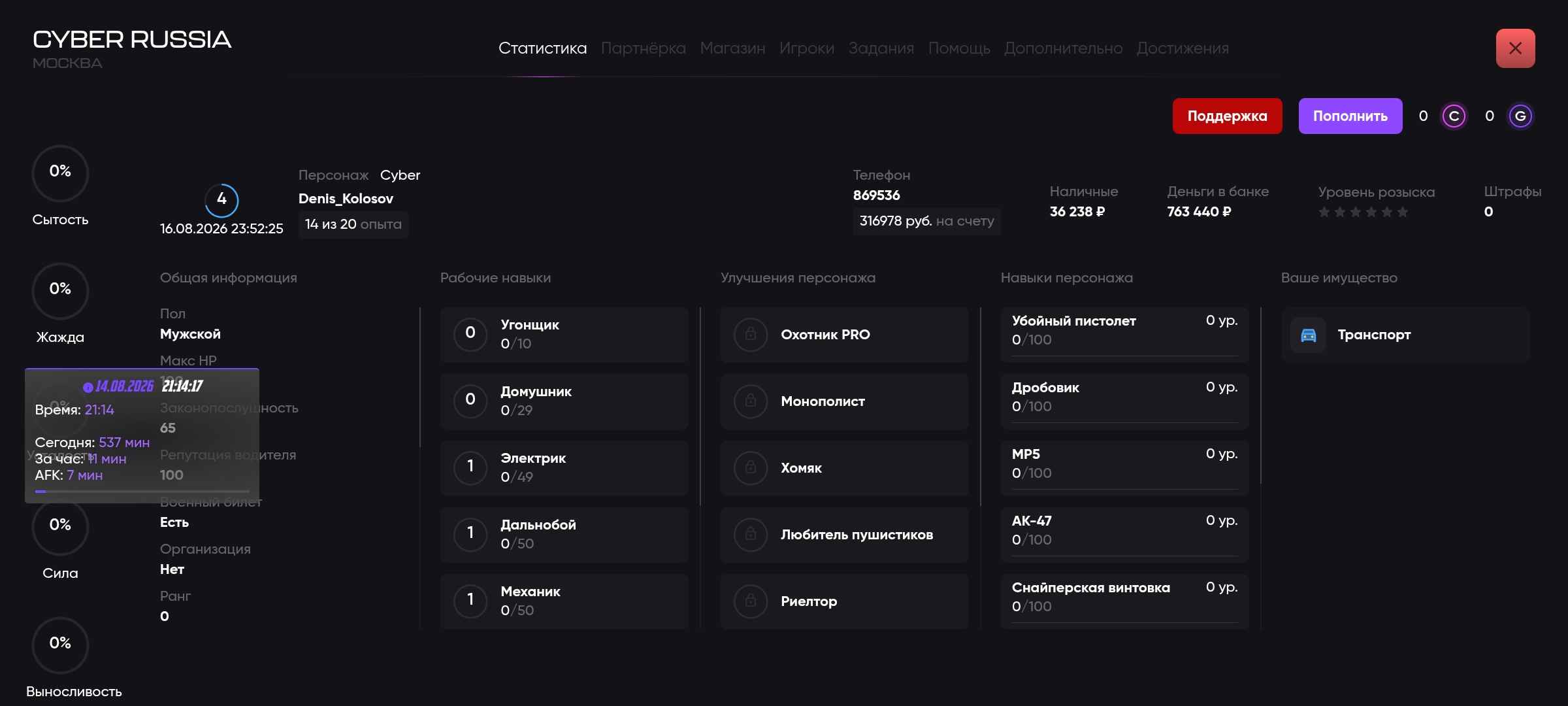This screenshot has height=706, width=1568.
Task: Select the Хомяк upgrade
Action: tap(844, 468)
